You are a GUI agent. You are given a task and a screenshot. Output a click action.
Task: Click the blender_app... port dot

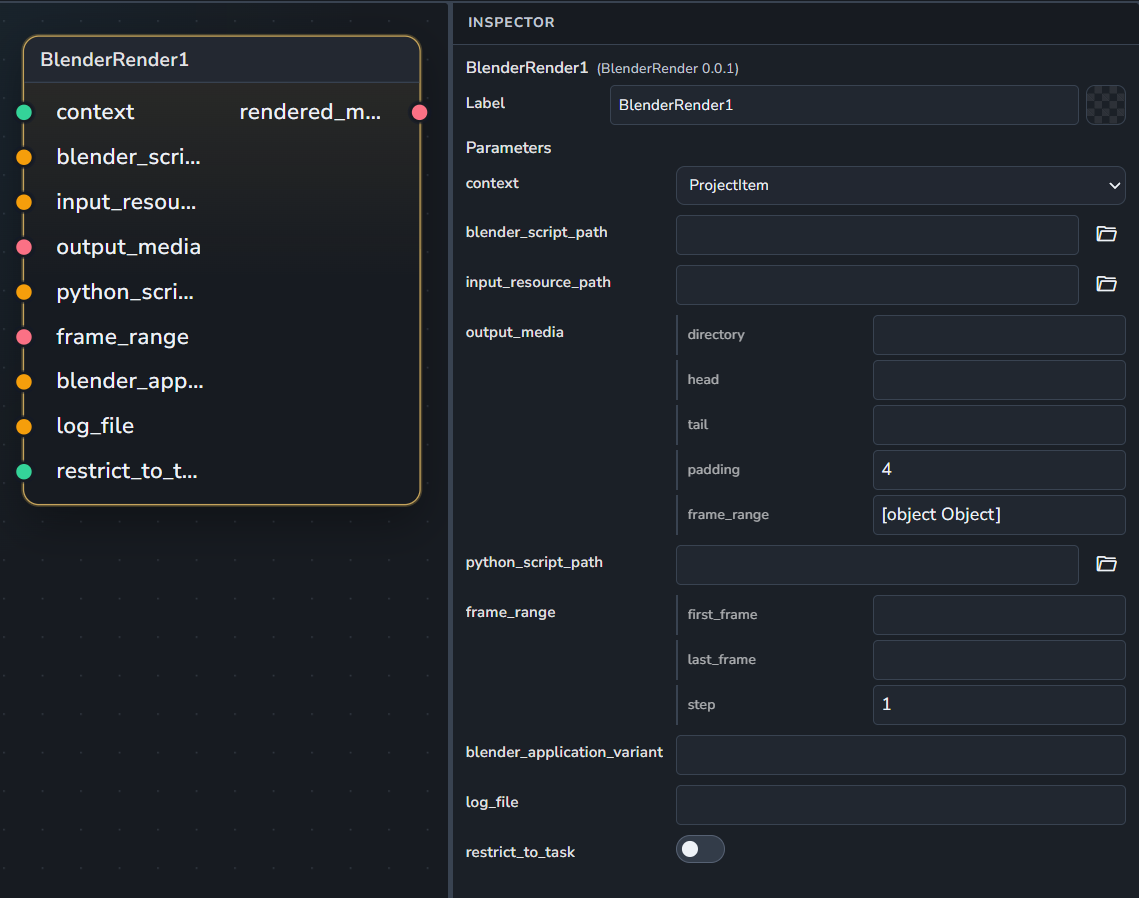pyautogui.click(x=24, y=381)
